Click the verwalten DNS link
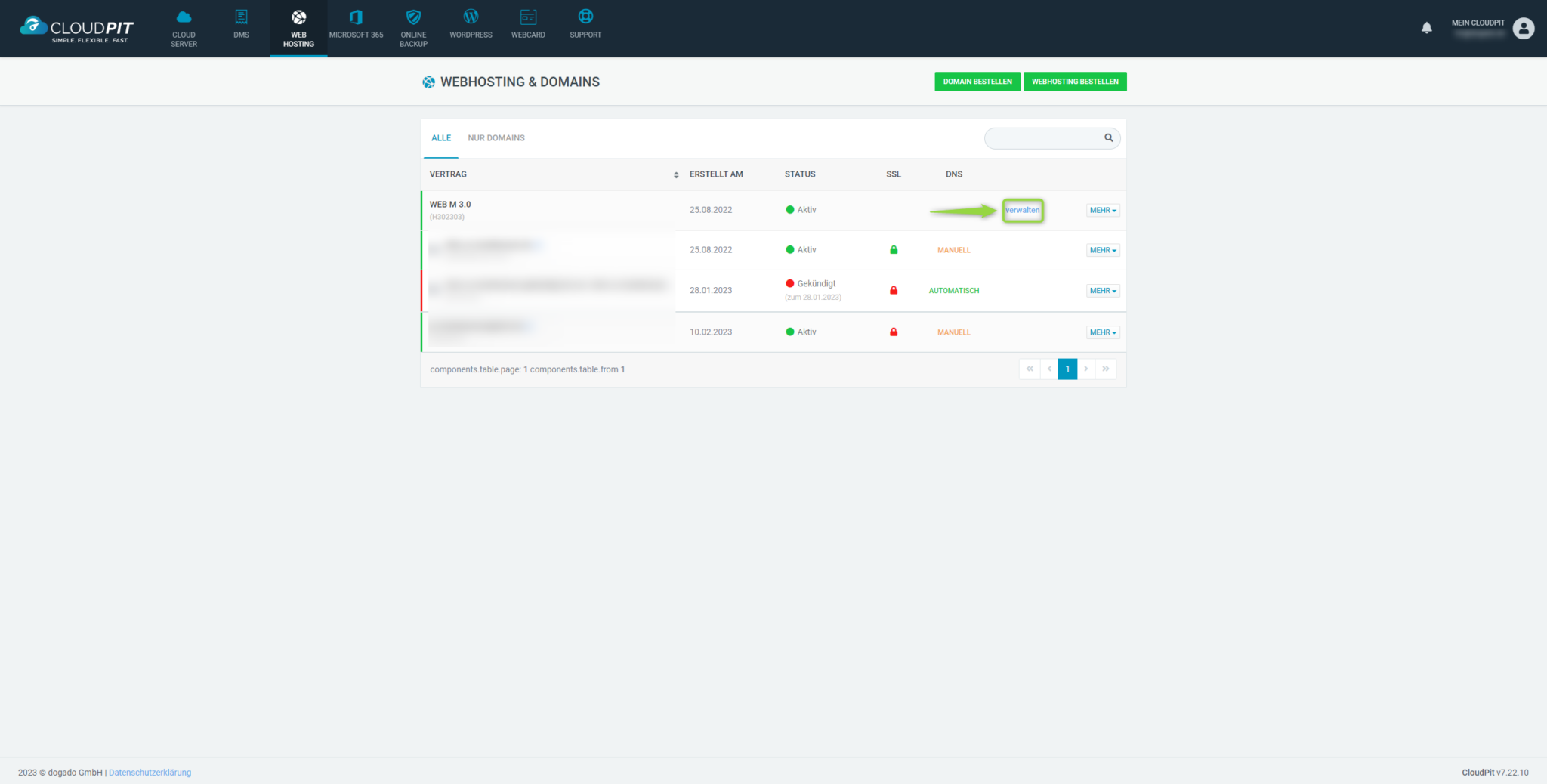The height and width of the screenshot is (784, 1547). coord(1022,211)
